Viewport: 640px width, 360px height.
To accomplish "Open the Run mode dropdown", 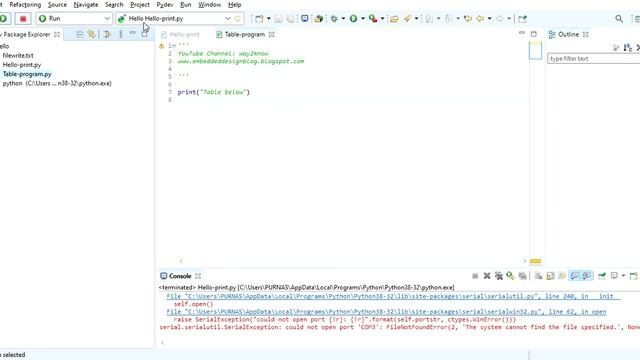I will coord(74,18).
